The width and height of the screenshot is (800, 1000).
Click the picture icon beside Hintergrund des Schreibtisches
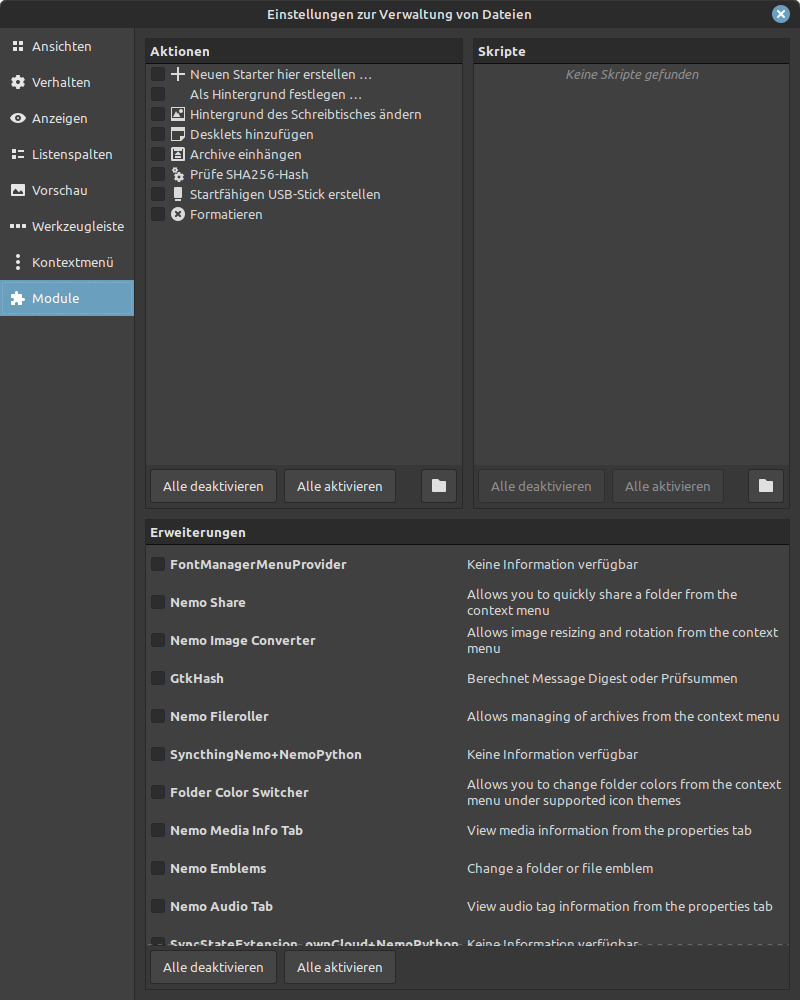pos(178,114)
